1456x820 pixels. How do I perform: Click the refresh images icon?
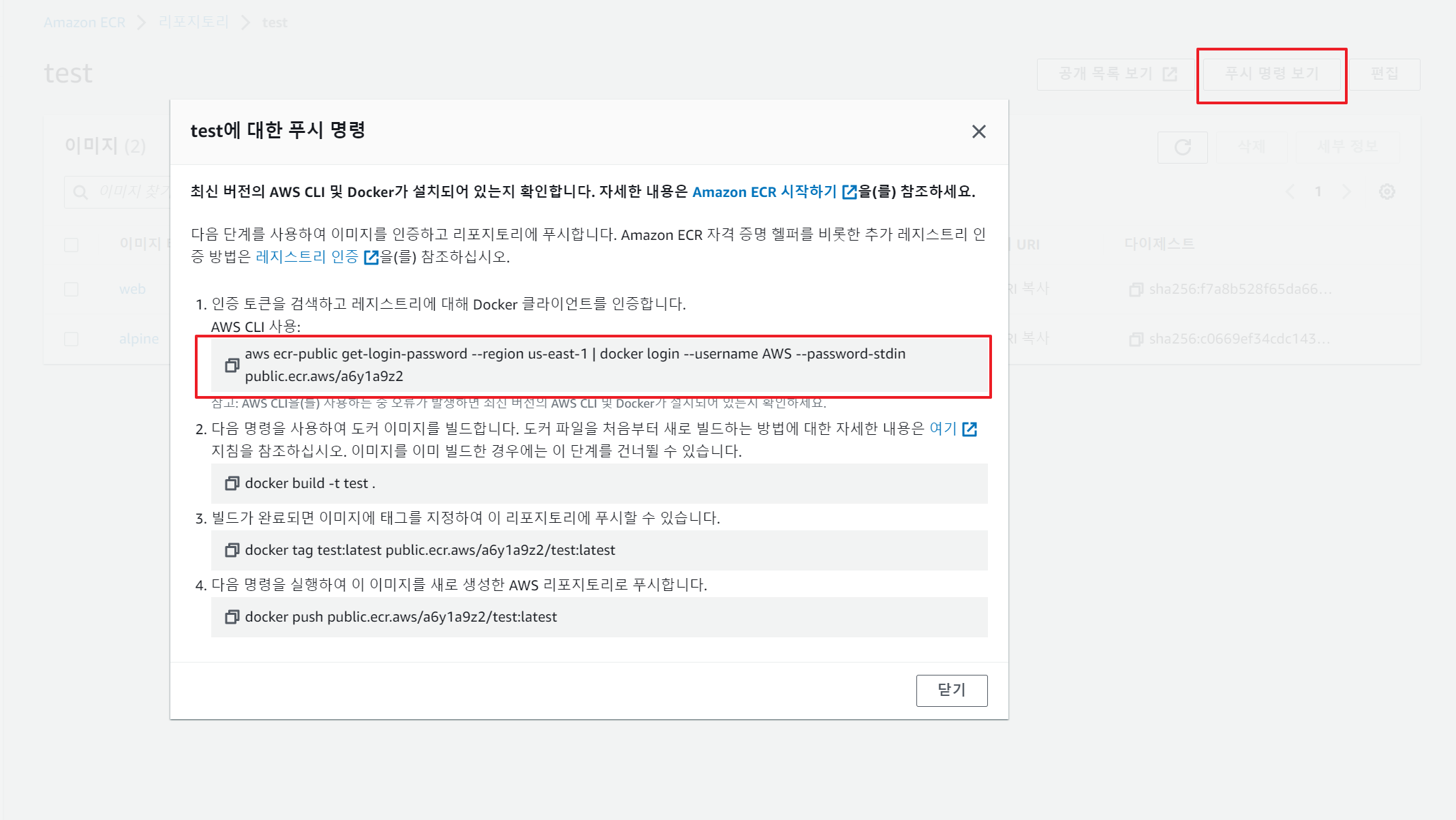1182,147
